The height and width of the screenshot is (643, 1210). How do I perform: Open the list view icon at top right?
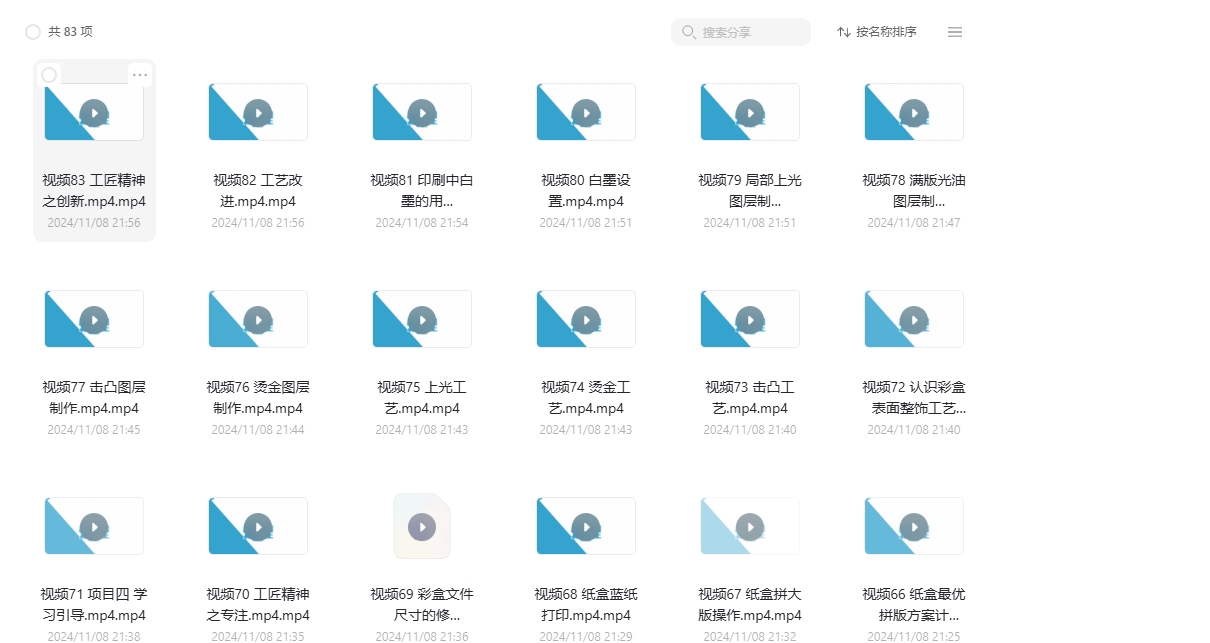tap(955, 31)
